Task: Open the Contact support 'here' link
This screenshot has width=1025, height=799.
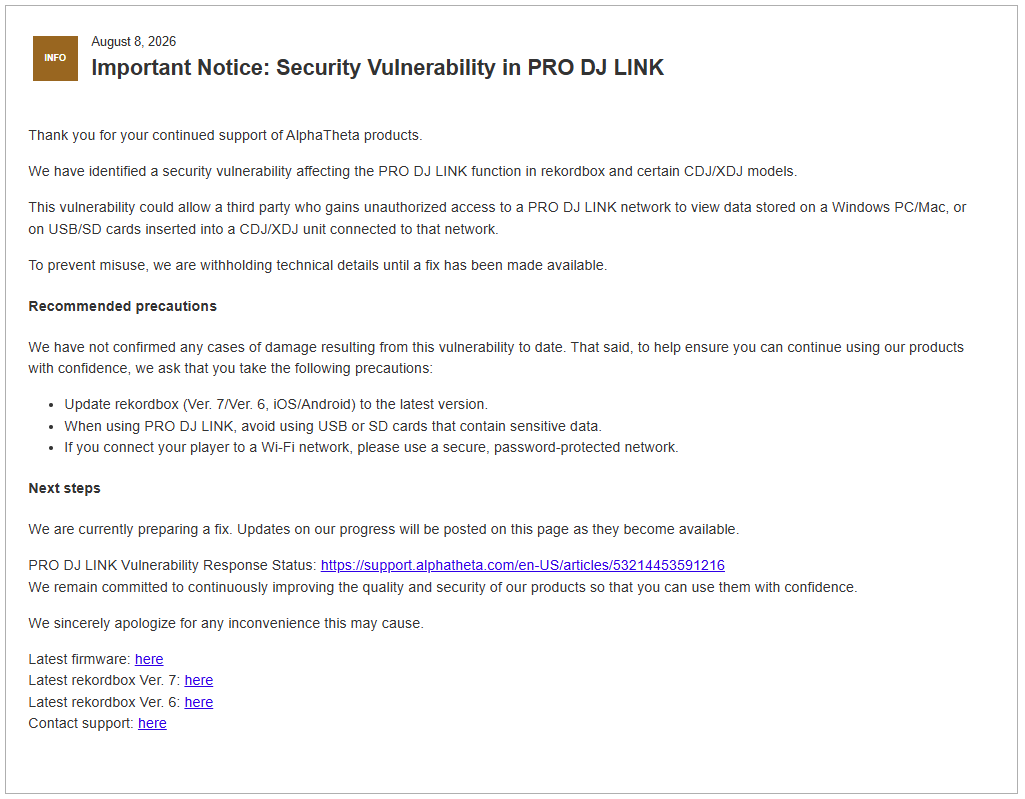Action: pos(152,724)
